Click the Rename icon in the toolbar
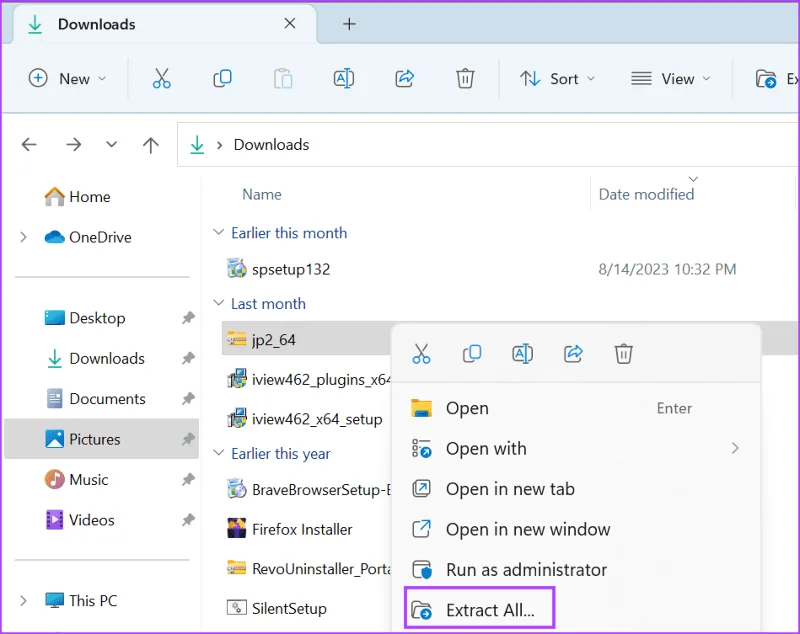This screenshot has width=800, height=634. point(344,79)
